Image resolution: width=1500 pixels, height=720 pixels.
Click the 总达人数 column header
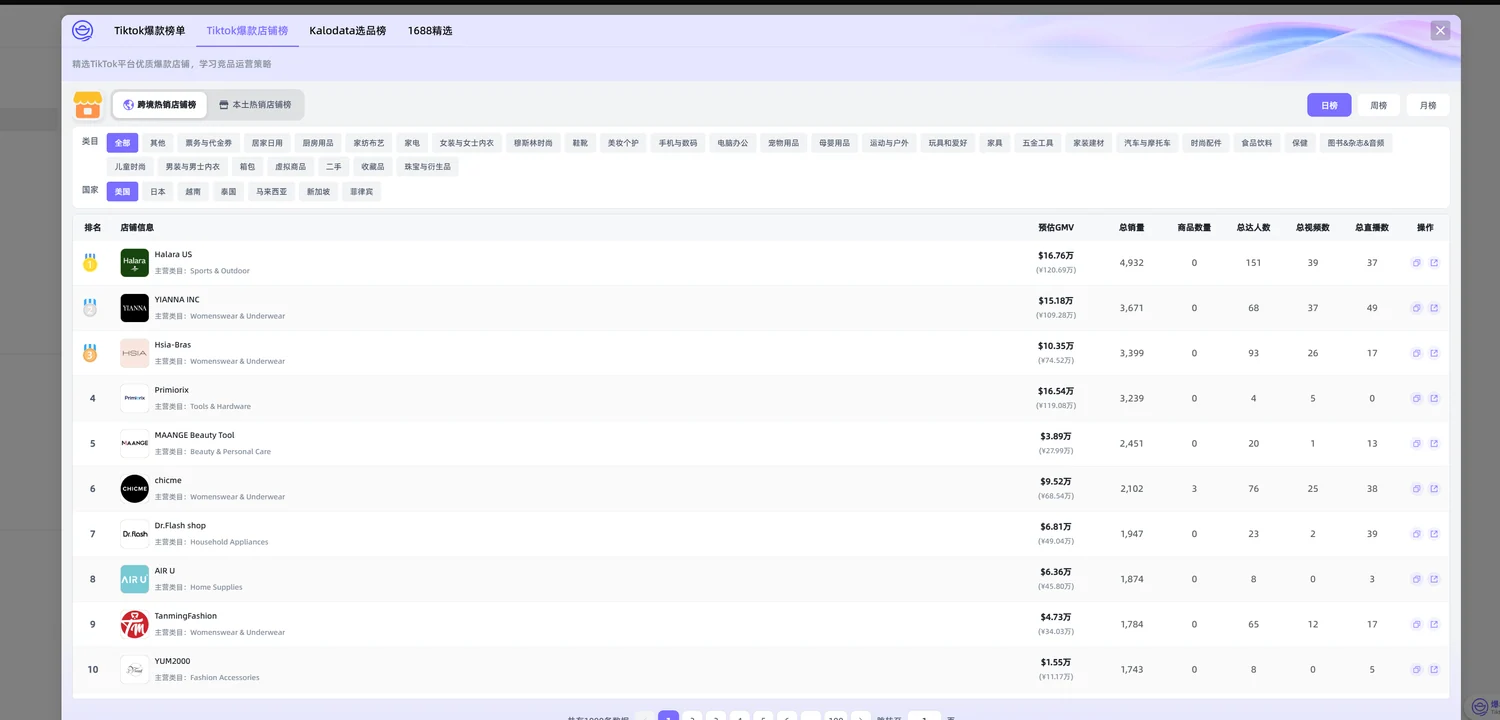click(1253, 228)
